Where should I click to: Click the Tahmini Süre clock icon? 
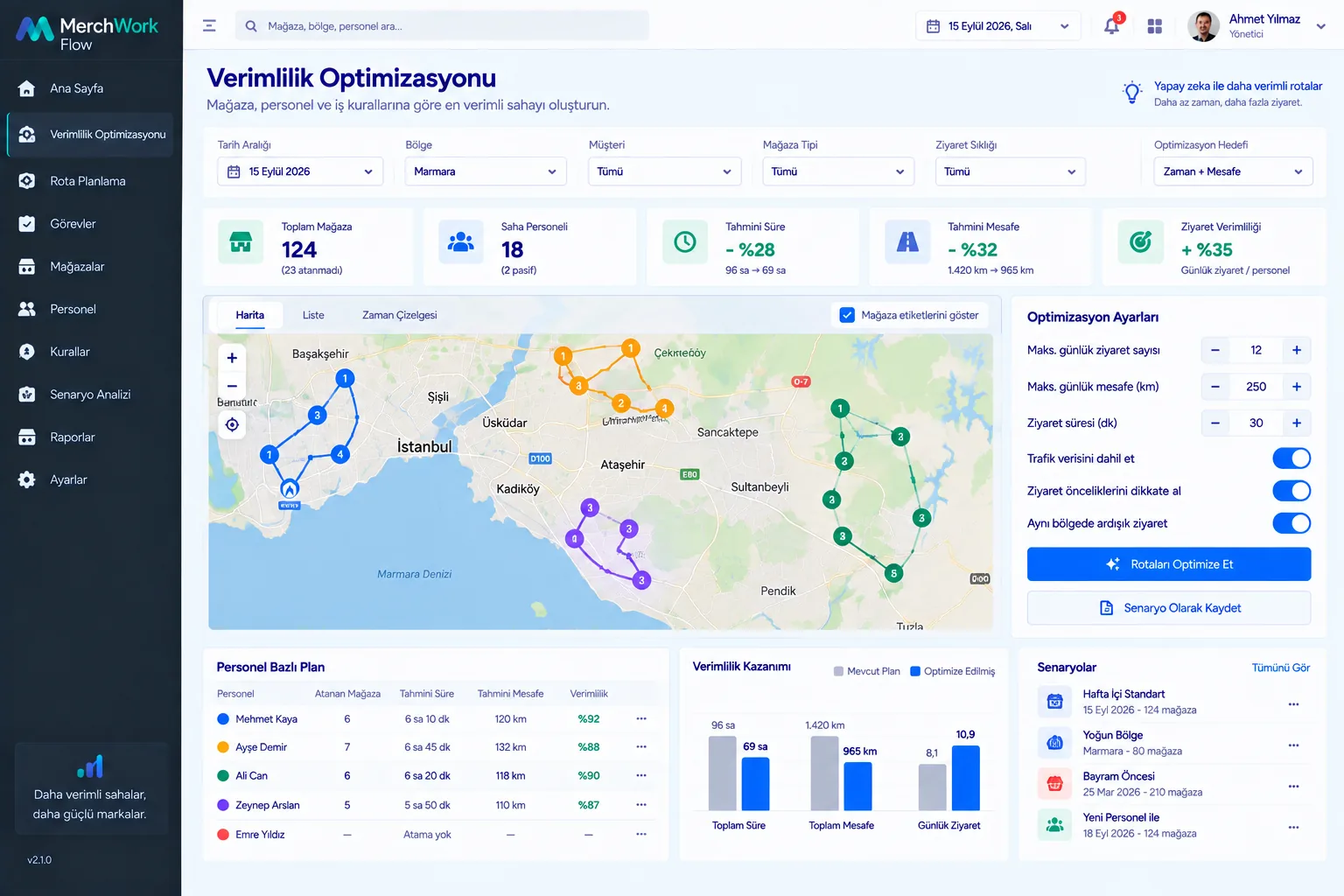[x=685, y=242]
